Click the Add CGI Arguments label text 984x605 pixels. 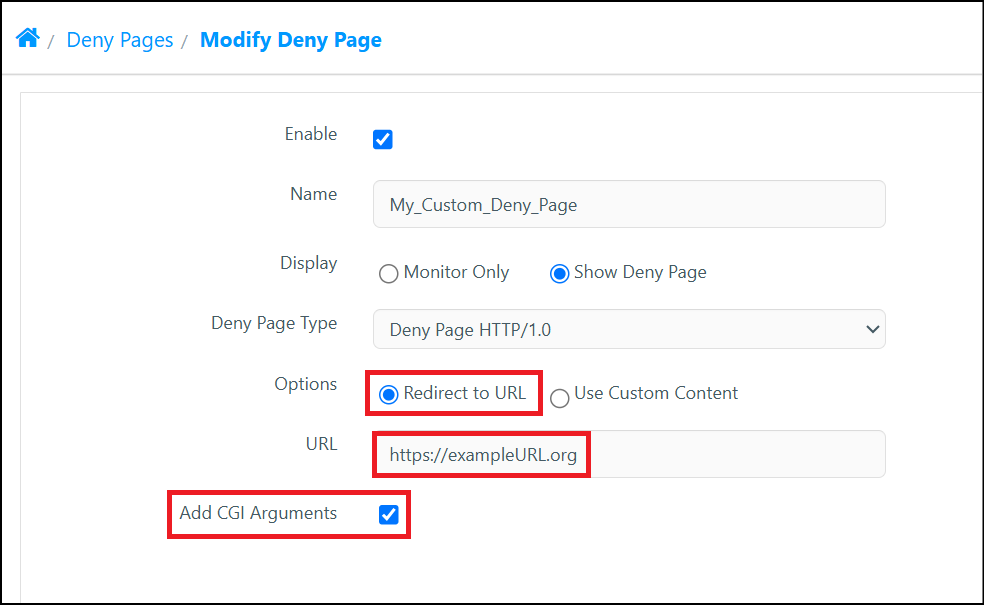point(258,513)
